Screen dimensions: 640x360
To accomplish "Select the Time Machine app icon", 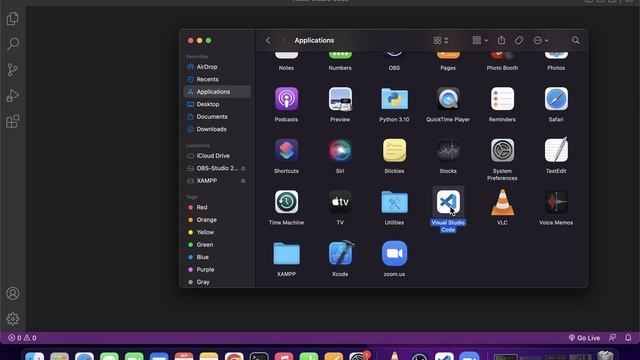I will point(286,202).
